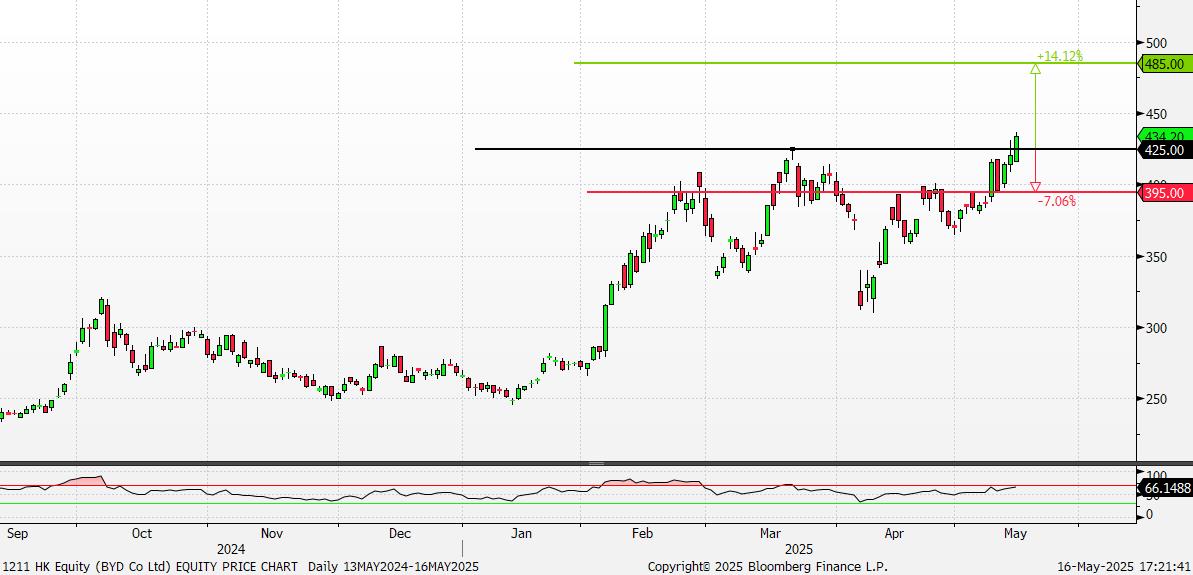The image size is (1193, 575).
Task: Click the 250 price axis tick
Action: (x=1156, y=399)
